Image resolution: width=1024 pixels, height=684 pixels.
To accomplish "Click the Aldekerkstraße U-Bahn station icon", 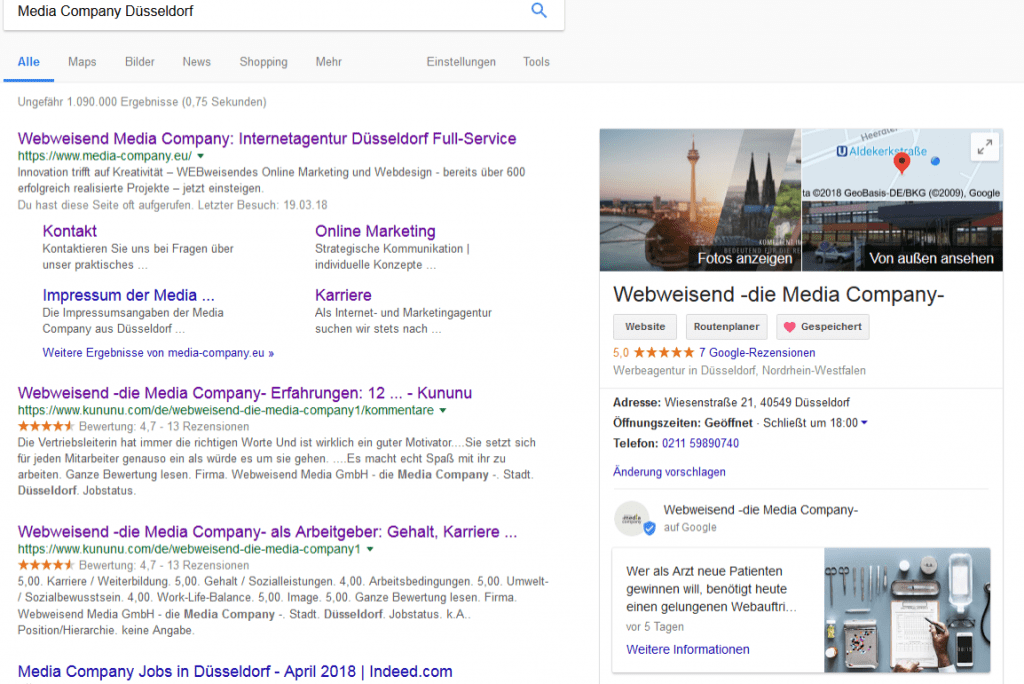I will coord(842,152).
